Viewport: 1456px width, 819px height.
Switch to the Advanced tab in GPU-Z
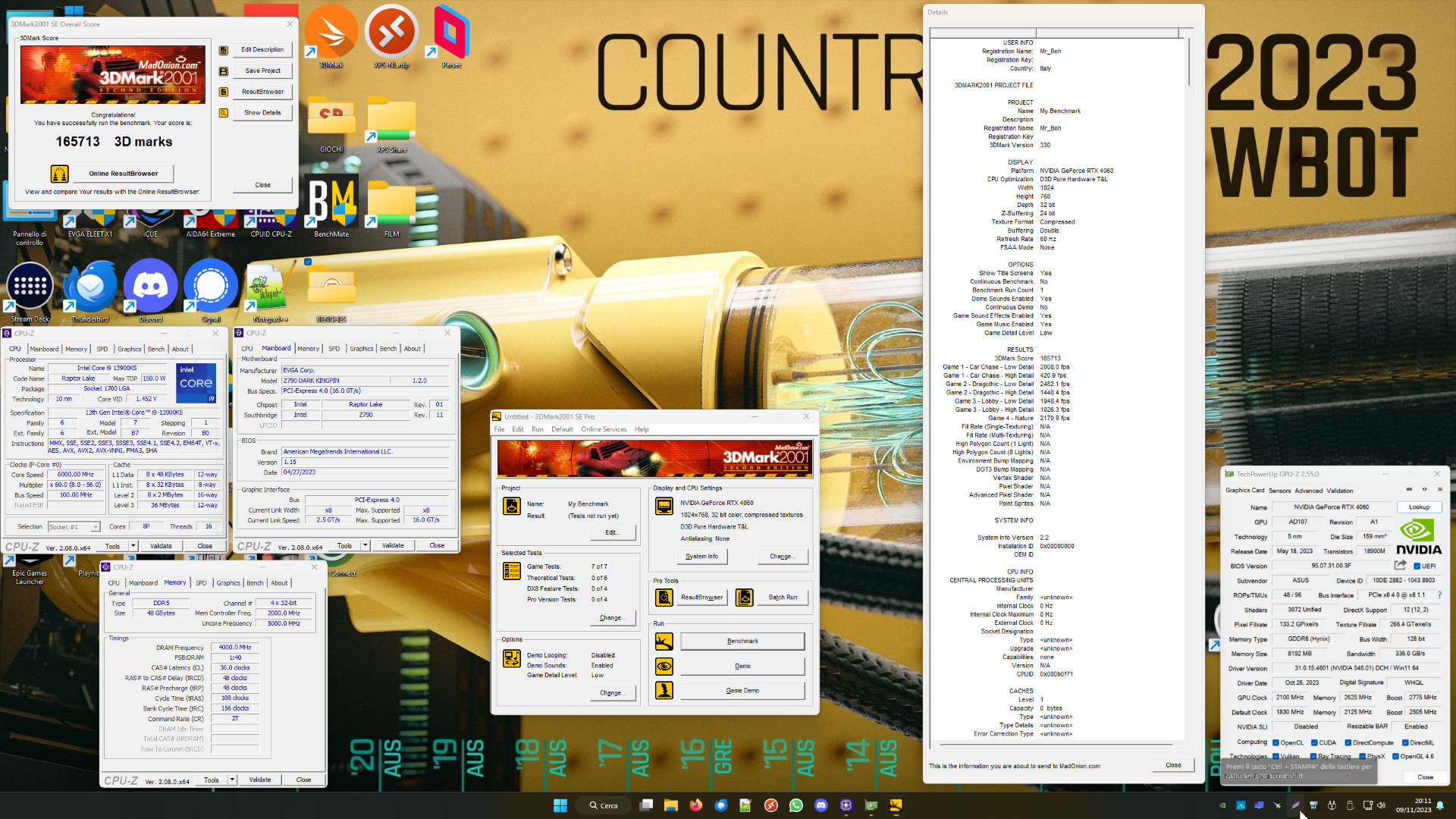[1308, 491]
